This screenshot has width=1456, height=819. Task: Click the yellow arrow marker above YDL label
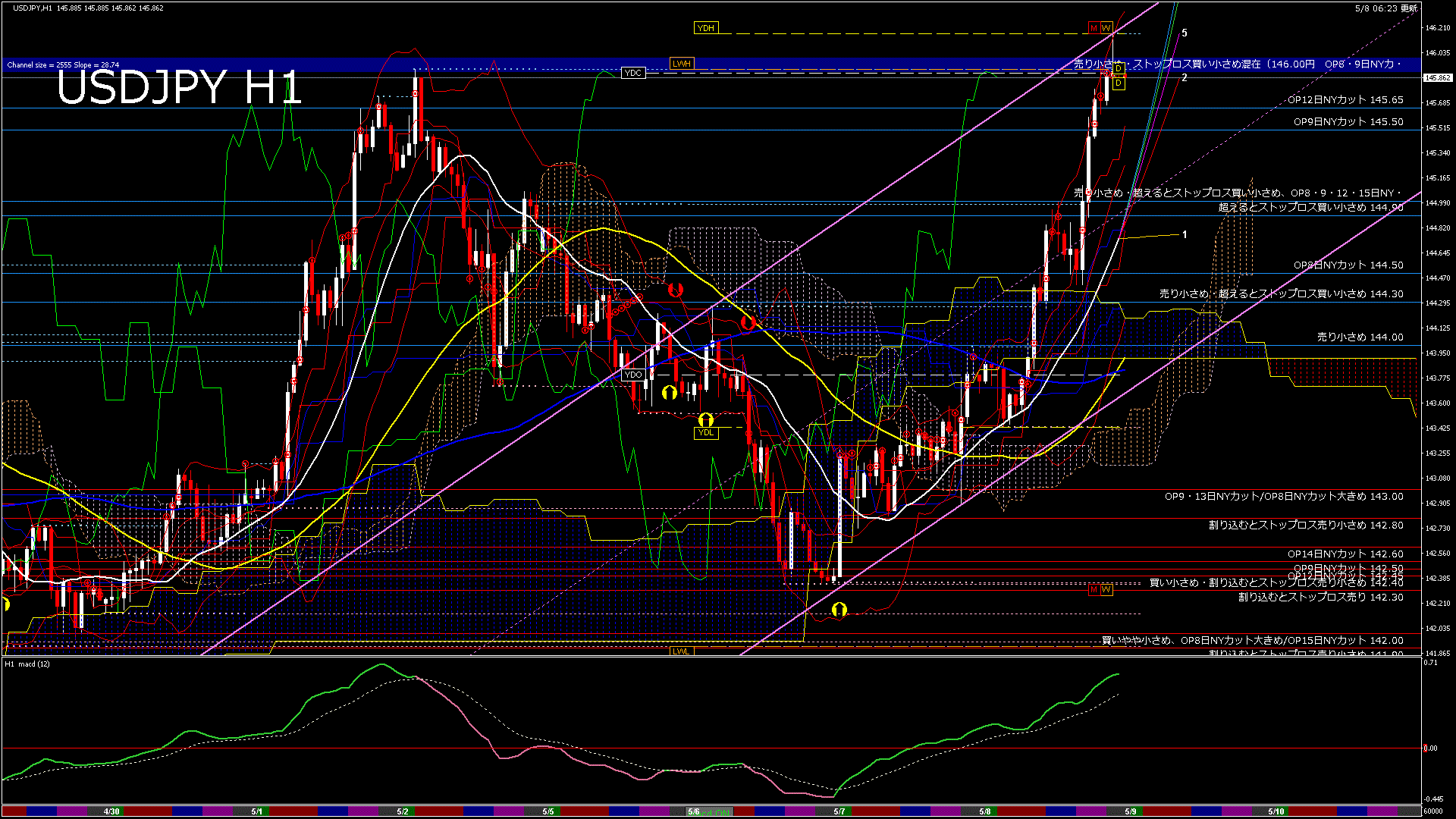(x=706, y=419)
